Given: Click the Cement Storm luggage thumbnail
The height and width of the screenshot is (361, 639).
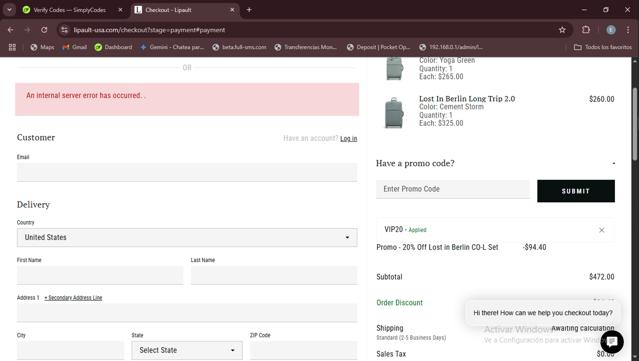Looking at the screenshot, I should click(394, 113).
